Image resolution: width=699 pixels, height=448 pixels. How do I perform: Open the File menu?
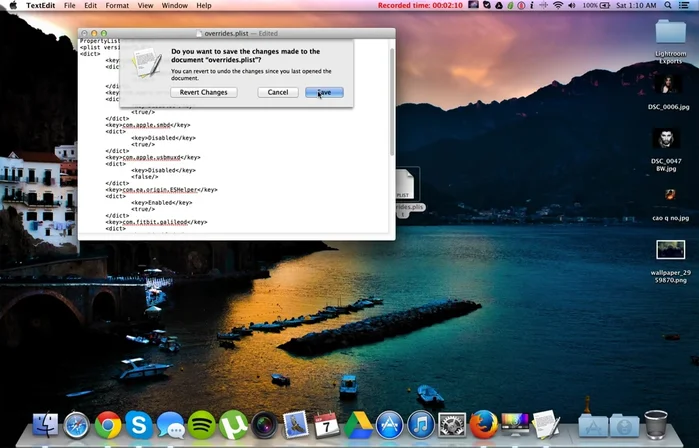click(x=70, y=5)
